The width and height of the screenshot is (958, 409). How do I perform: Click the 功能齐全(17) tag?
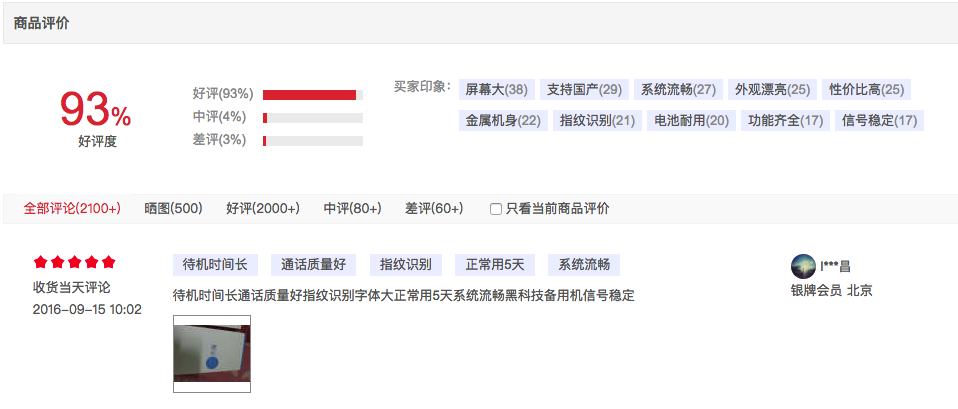pyautogui.click(x=785, y=121)
